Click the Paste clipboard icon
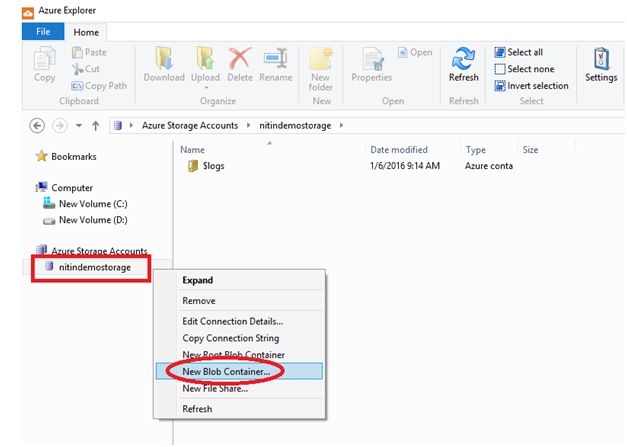 [78, 52]
